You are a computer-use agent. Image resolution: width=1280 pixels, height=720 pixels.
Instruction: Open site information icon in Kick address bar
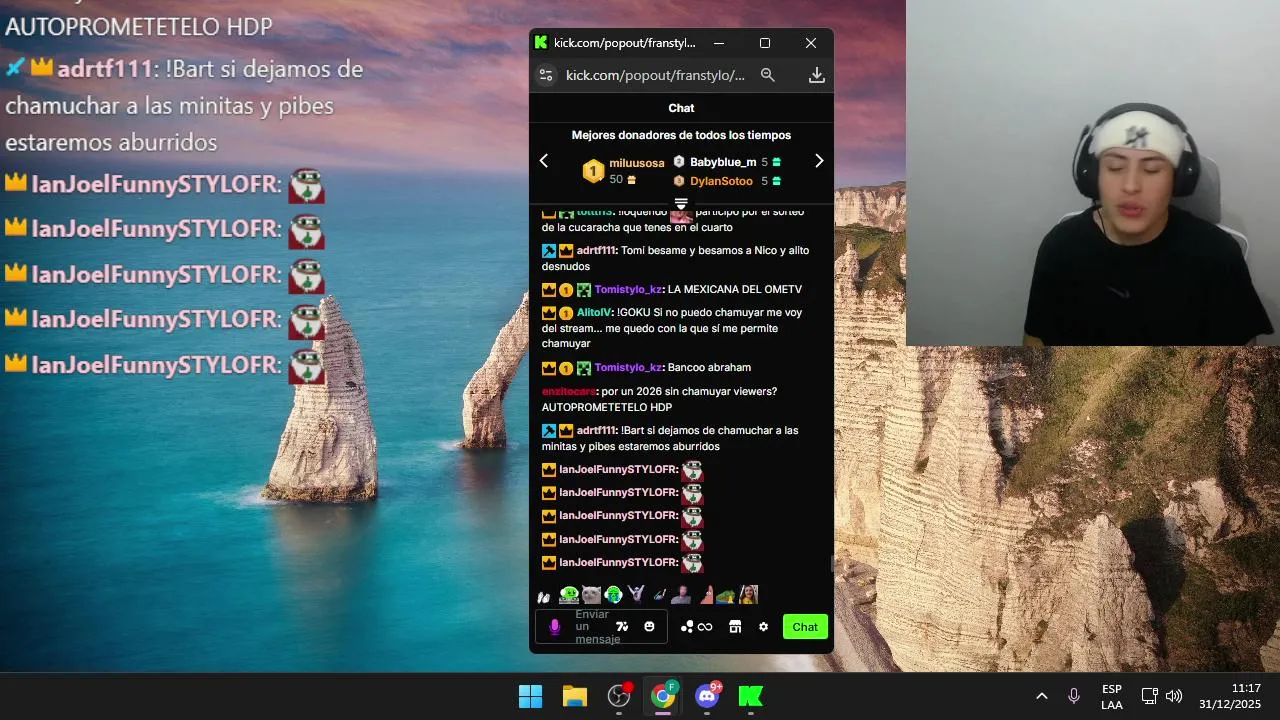point(545,75)
